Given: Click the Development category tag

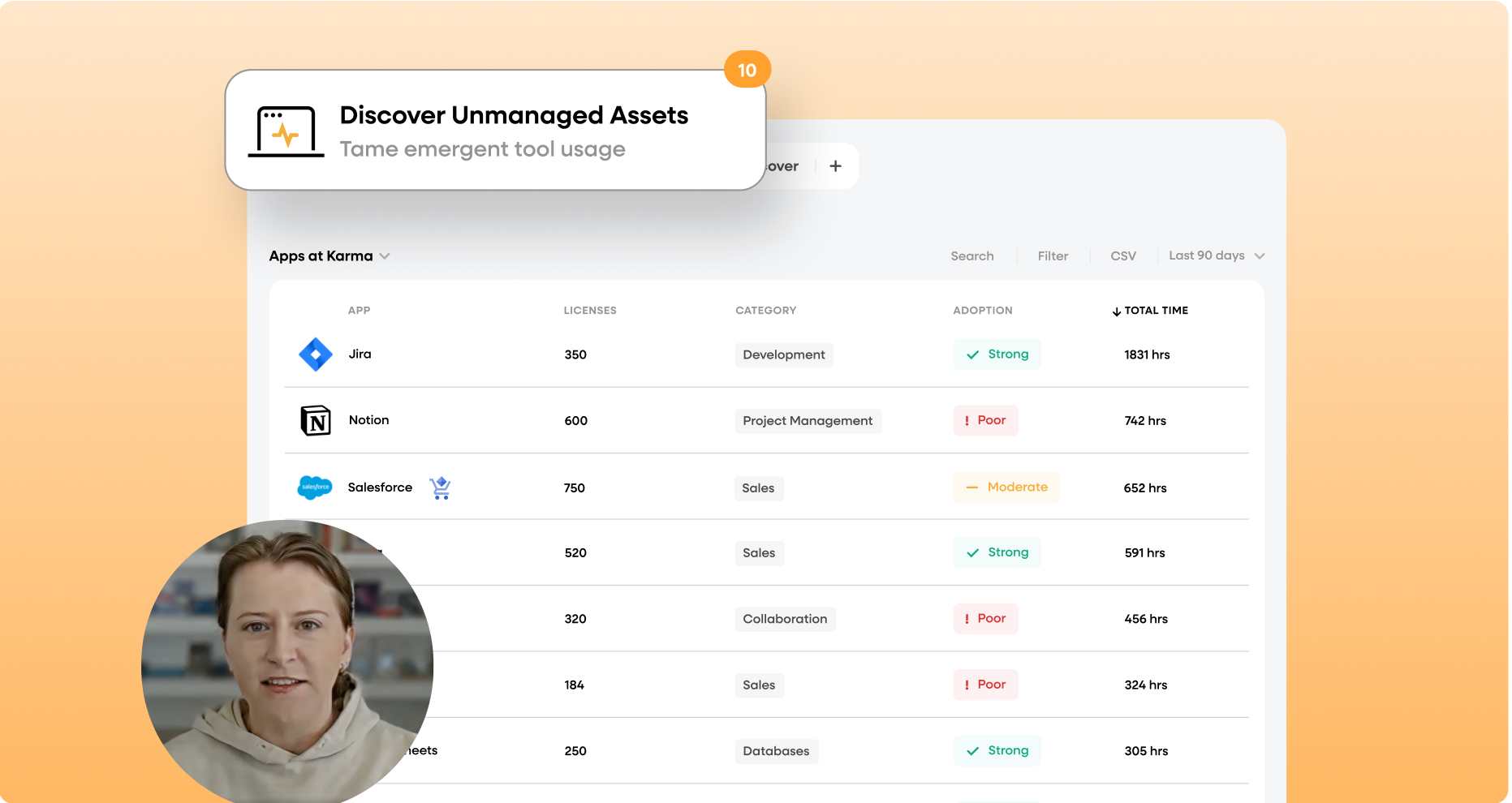Looking at the screenshot, I should click(784, 355).
